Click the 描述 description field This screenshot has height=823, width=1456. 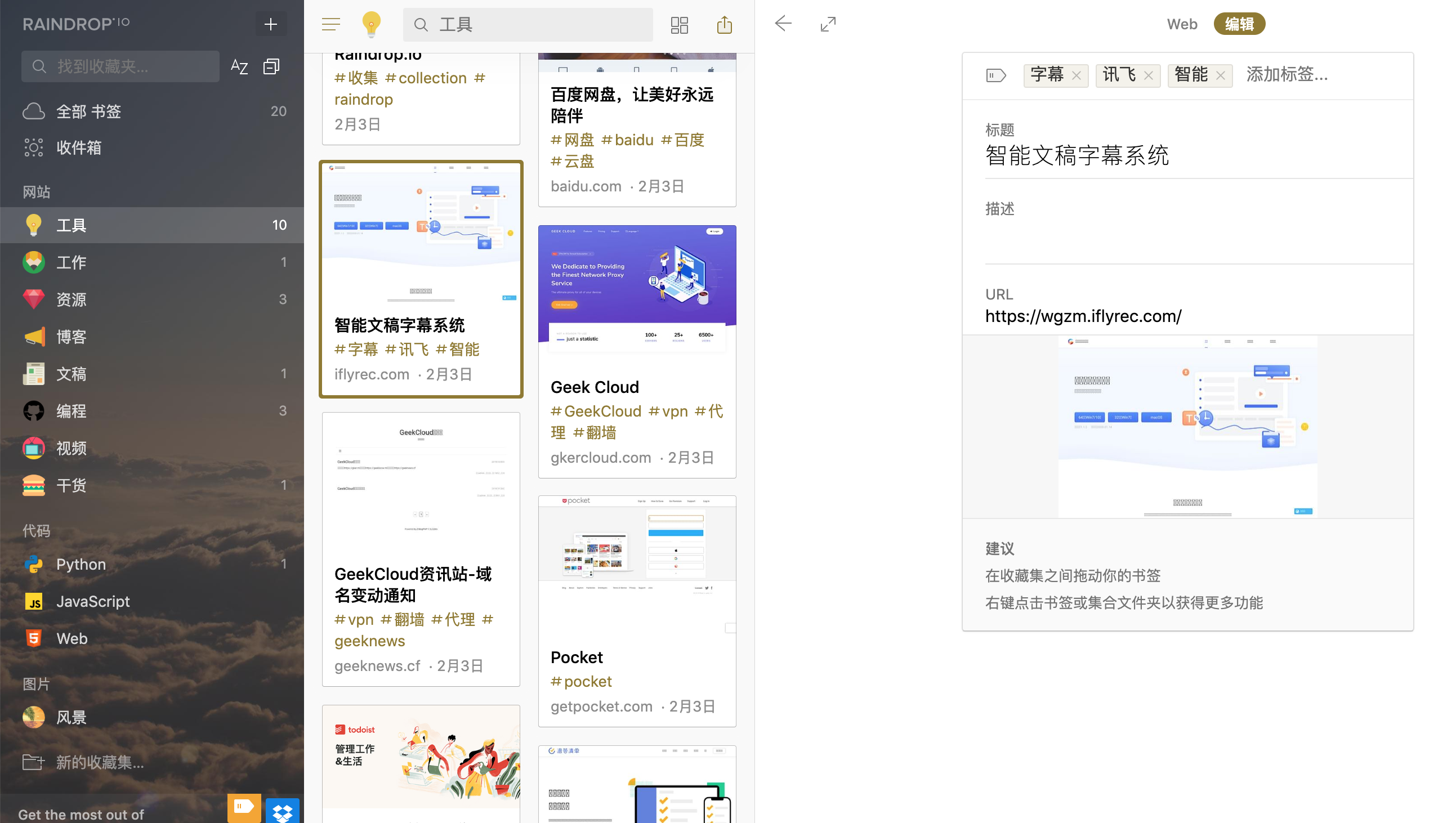click(x=1199, y=232)
